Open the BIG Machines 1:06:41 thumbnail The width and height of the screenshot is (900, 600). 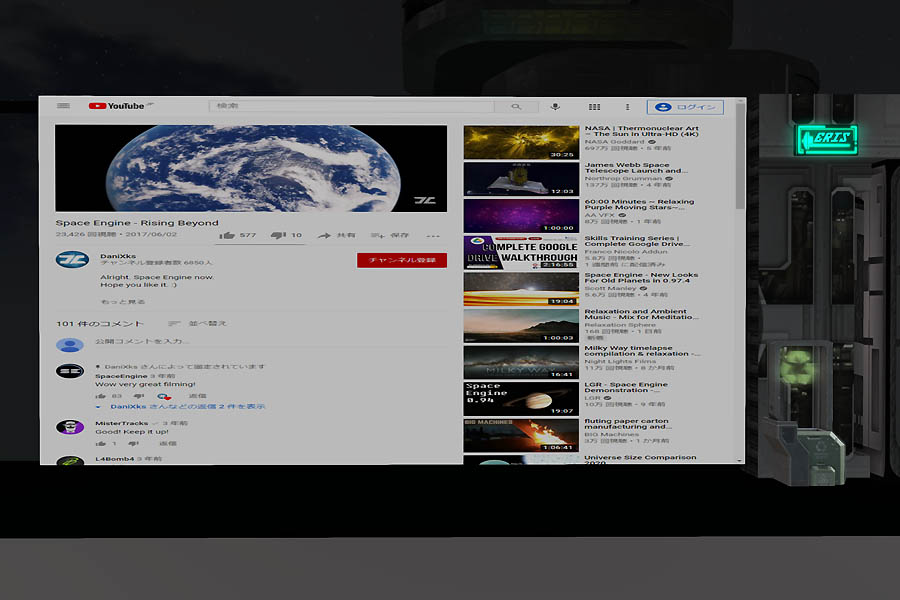point(521,435)
